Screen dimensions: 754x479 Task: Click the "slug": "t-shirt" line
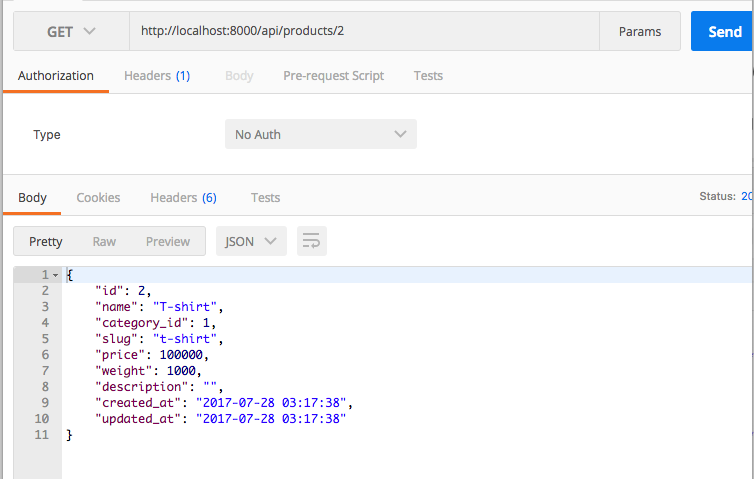[x=159, y=339]
